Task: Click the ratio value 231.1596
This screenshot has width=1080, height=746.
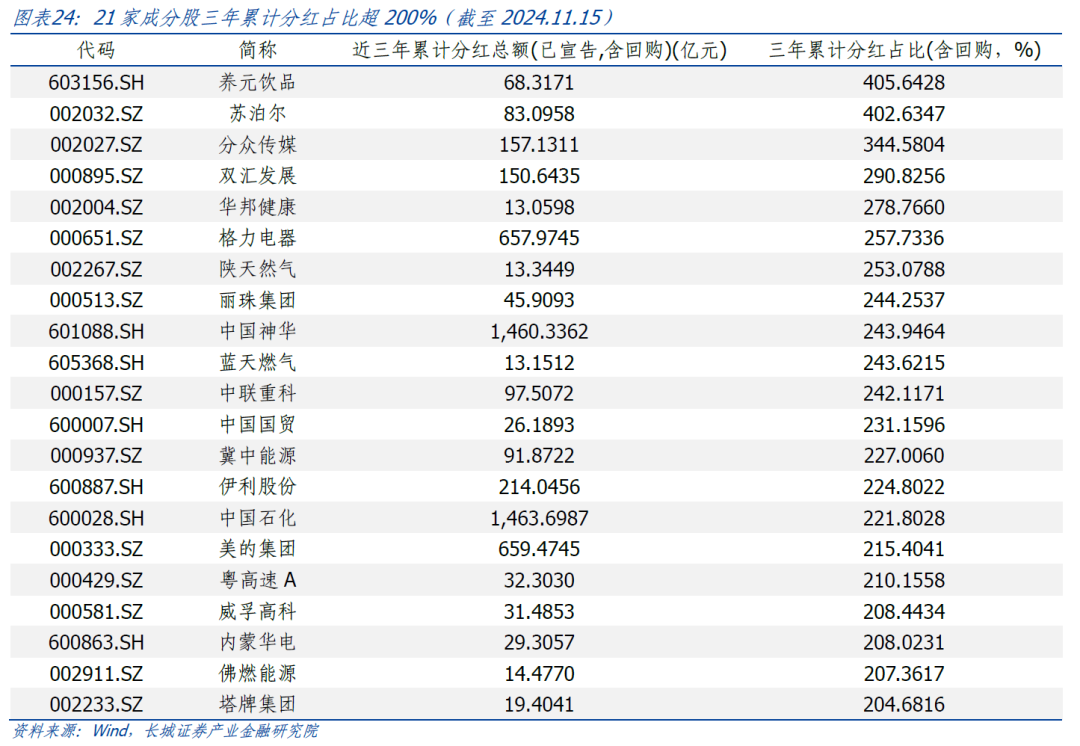Action: click(904, 425)
